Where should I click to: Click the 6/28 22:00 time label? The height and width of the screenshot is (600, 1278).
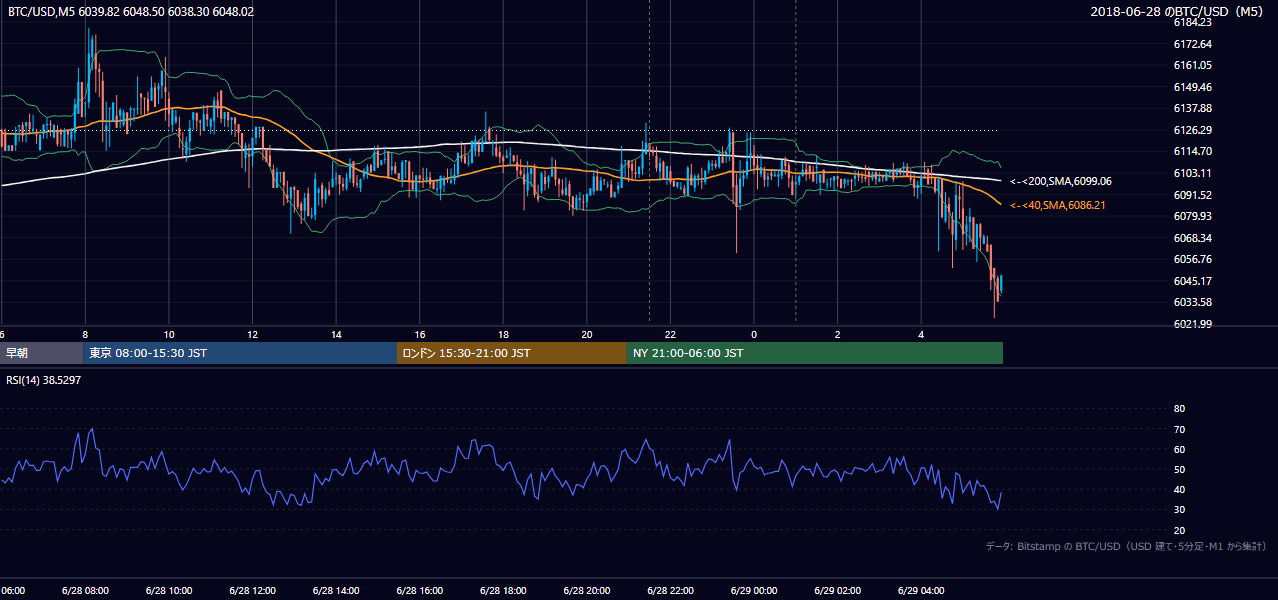click(x=670, y=591)
